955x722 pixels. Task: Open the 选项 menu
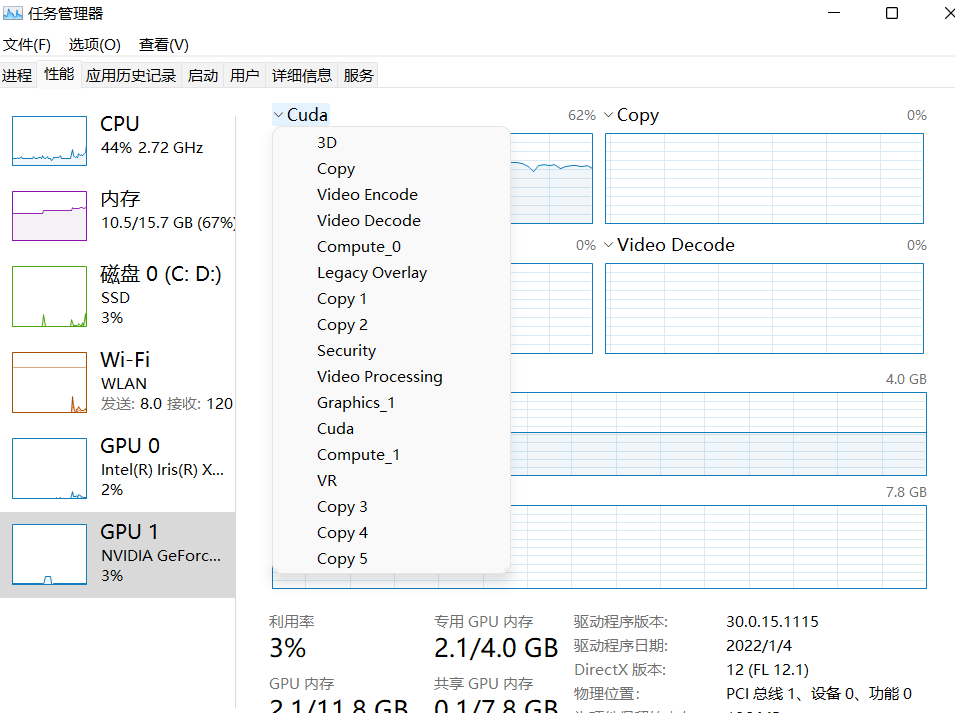(95, 45)
